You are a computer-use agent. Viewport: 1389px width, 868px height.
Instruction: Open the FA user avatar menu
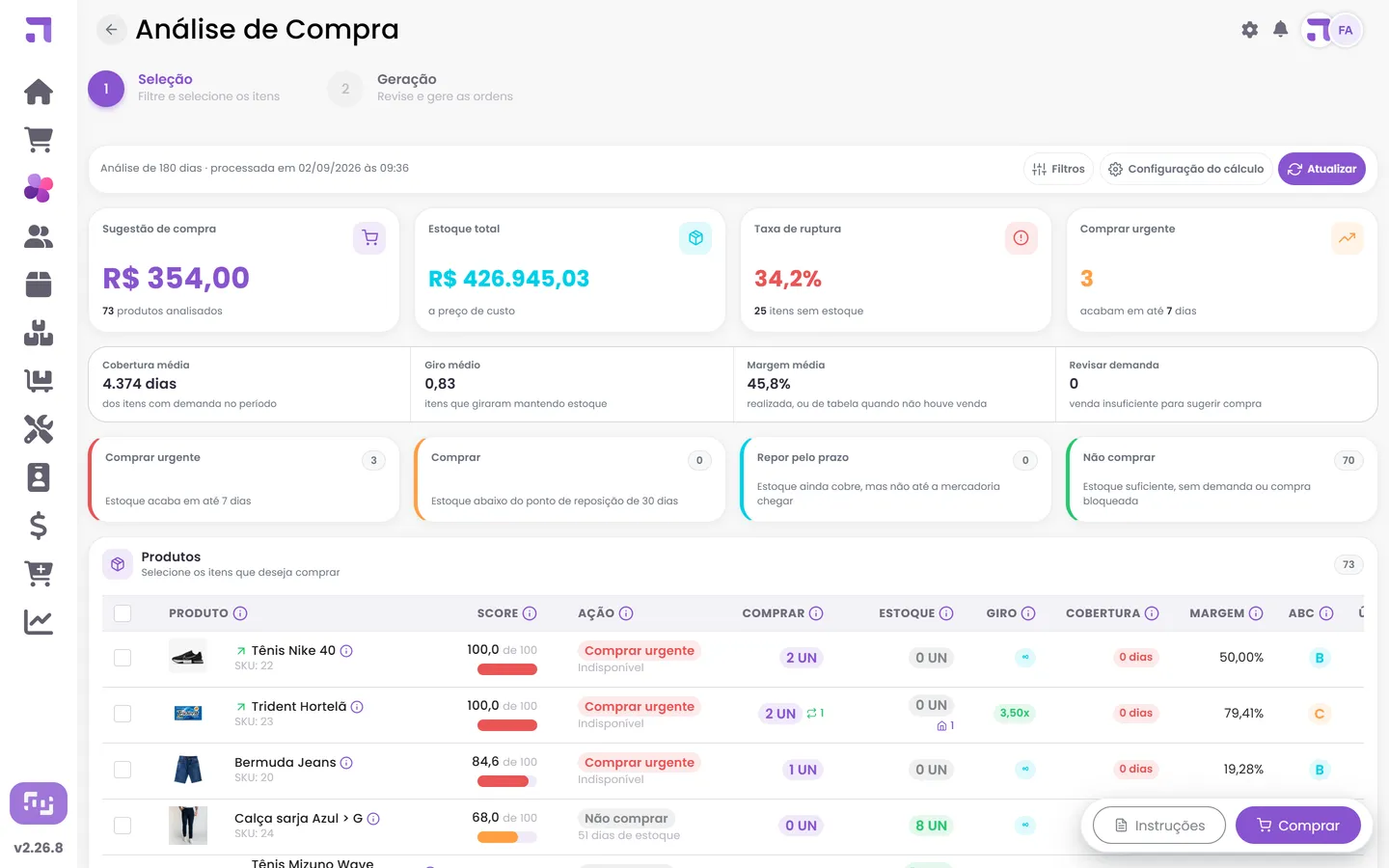coord(1345,30)
